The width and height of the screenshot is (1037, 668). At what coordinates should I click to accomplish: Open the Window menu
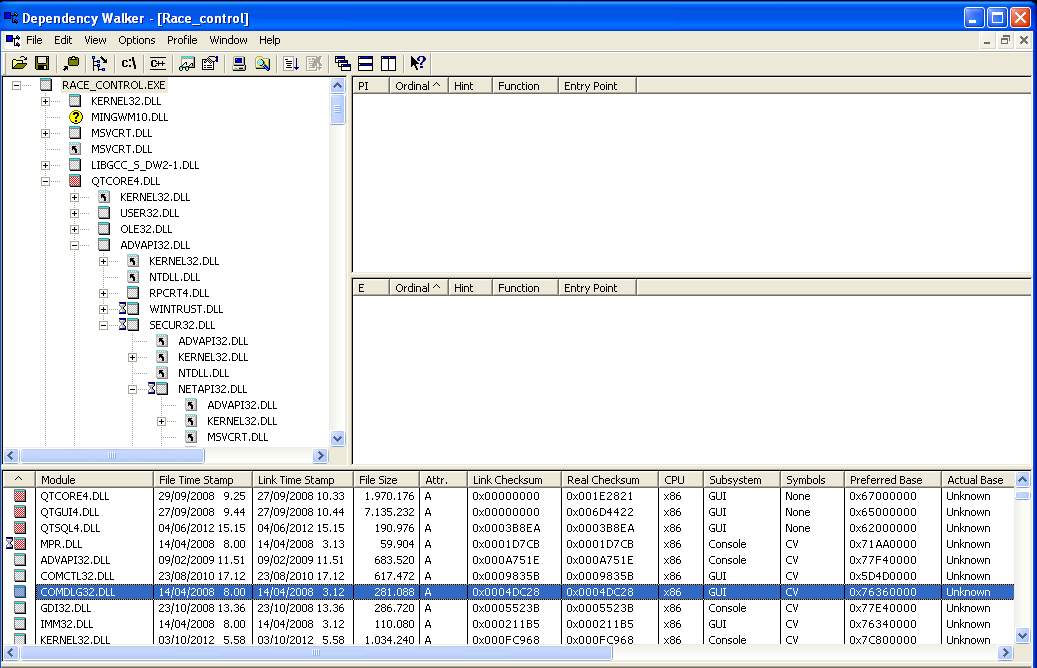point(228,40)
